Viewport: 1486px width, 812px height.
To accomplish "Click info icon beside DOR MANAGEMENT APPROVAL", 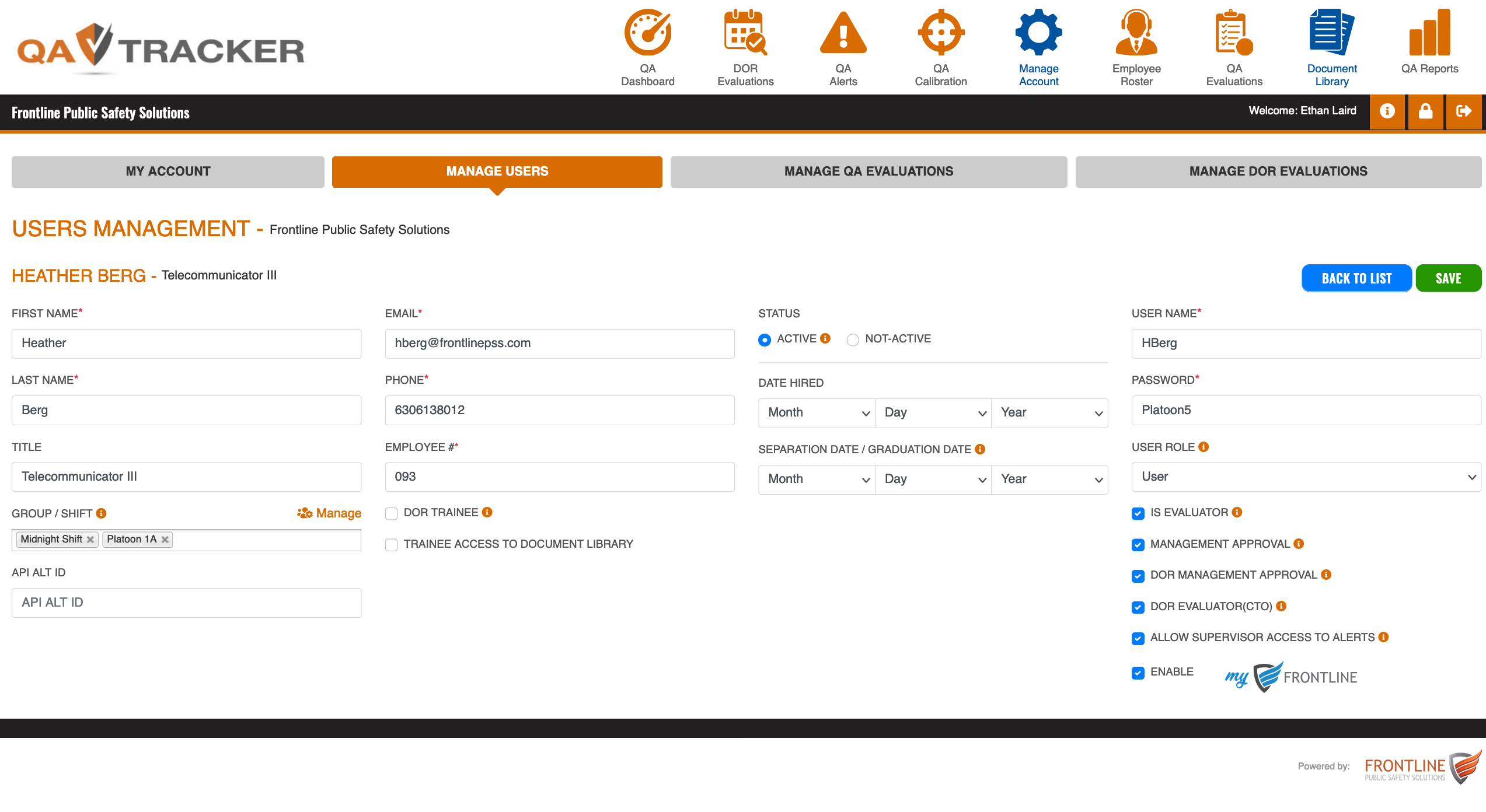I will click(x=1326, y=575).
